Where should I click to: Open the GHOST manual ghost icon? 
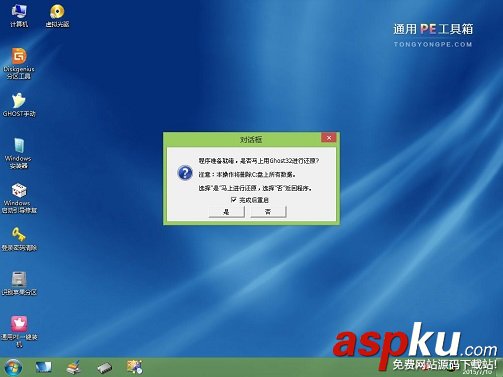click(19, 105)
